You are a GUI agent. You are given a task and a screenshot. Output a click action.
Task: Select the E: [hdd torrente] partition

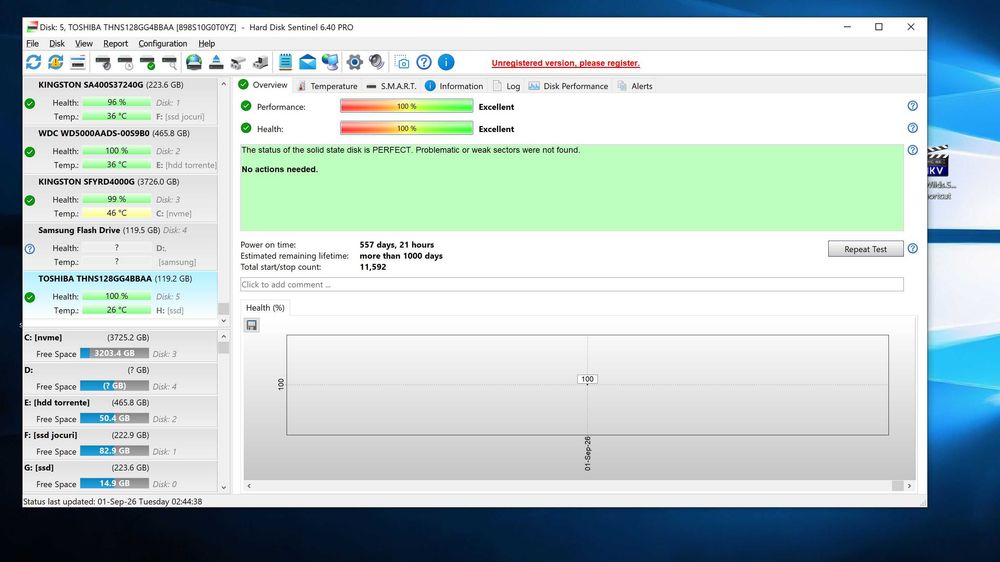pyautogui.click(x=120, y=411)
